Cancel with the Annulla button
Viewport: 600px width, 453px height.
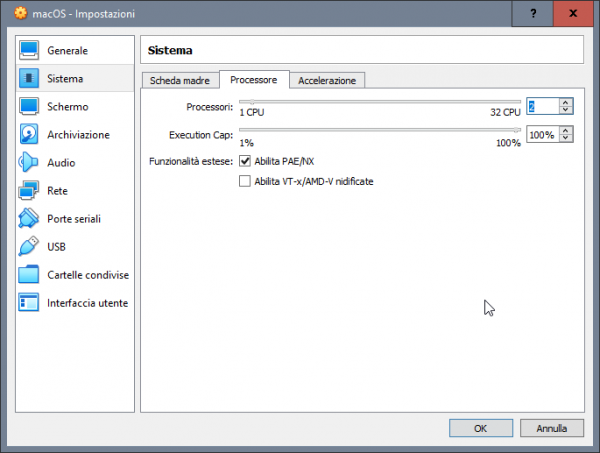tap(551, 428)
